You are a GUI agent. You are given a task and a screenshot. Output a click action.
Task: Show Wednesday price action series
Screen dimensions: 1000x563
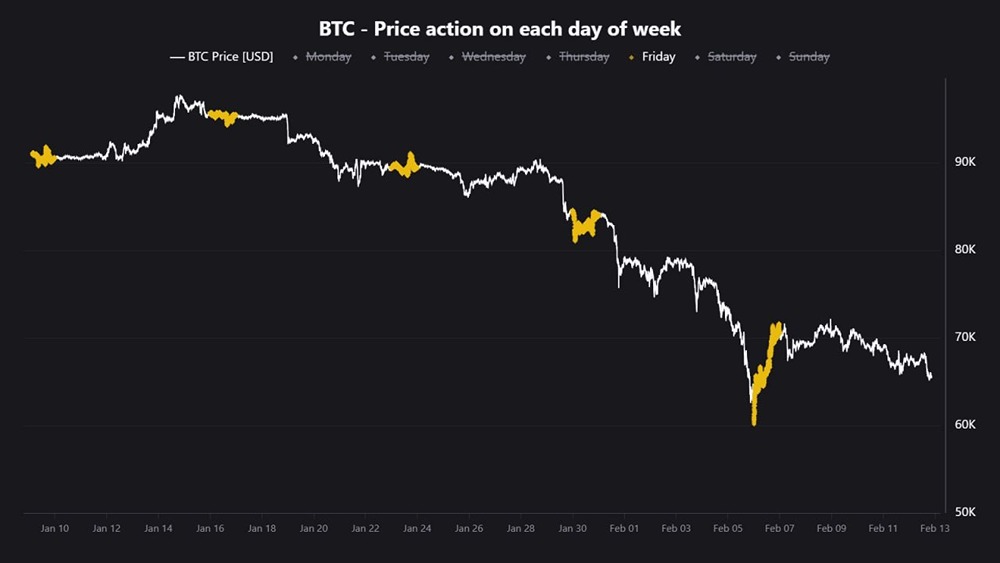[493, 57]
